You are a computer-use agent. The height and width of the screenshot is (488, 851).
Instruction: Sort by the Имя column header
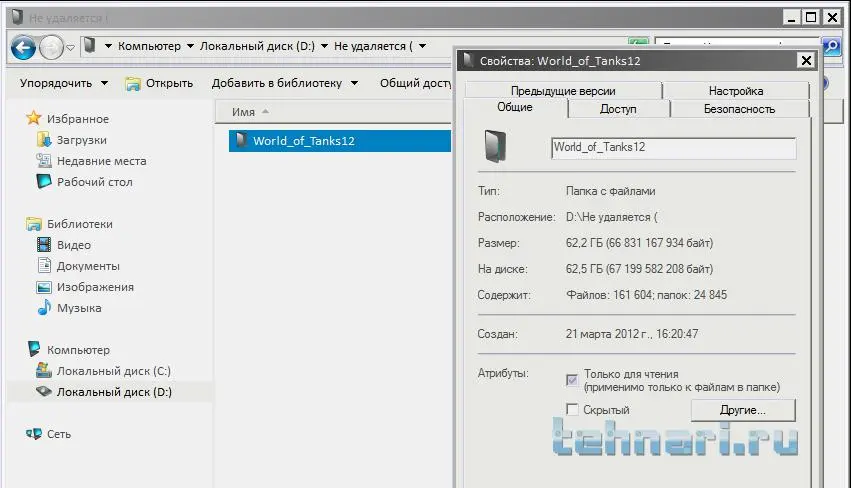(x=243, y=112)
